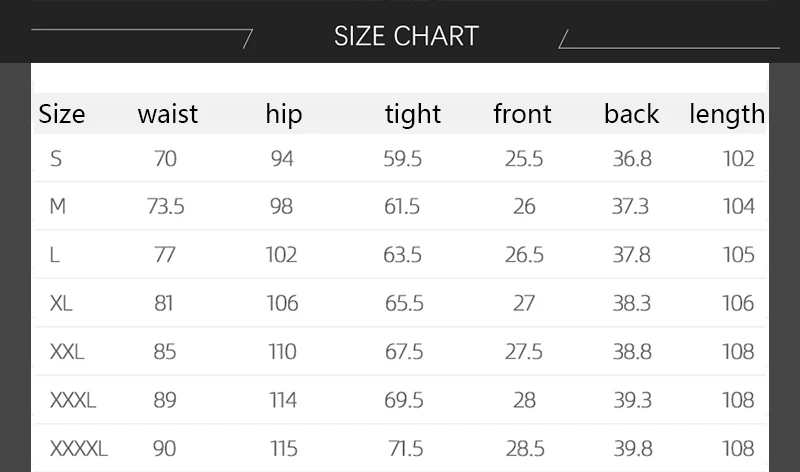
Task: Click the L size row label
Action: tap(54, 255)
